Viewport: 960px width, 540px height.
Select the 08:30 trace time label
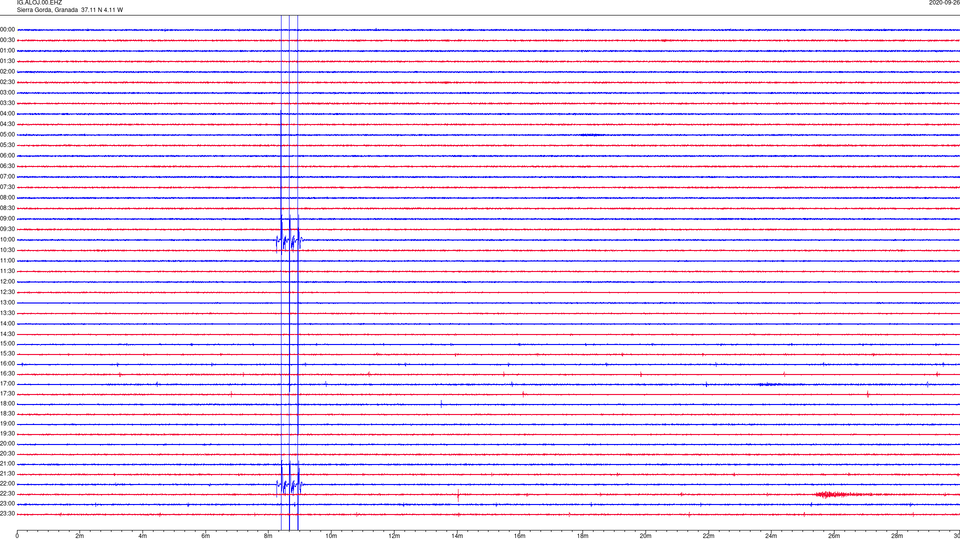8,208
